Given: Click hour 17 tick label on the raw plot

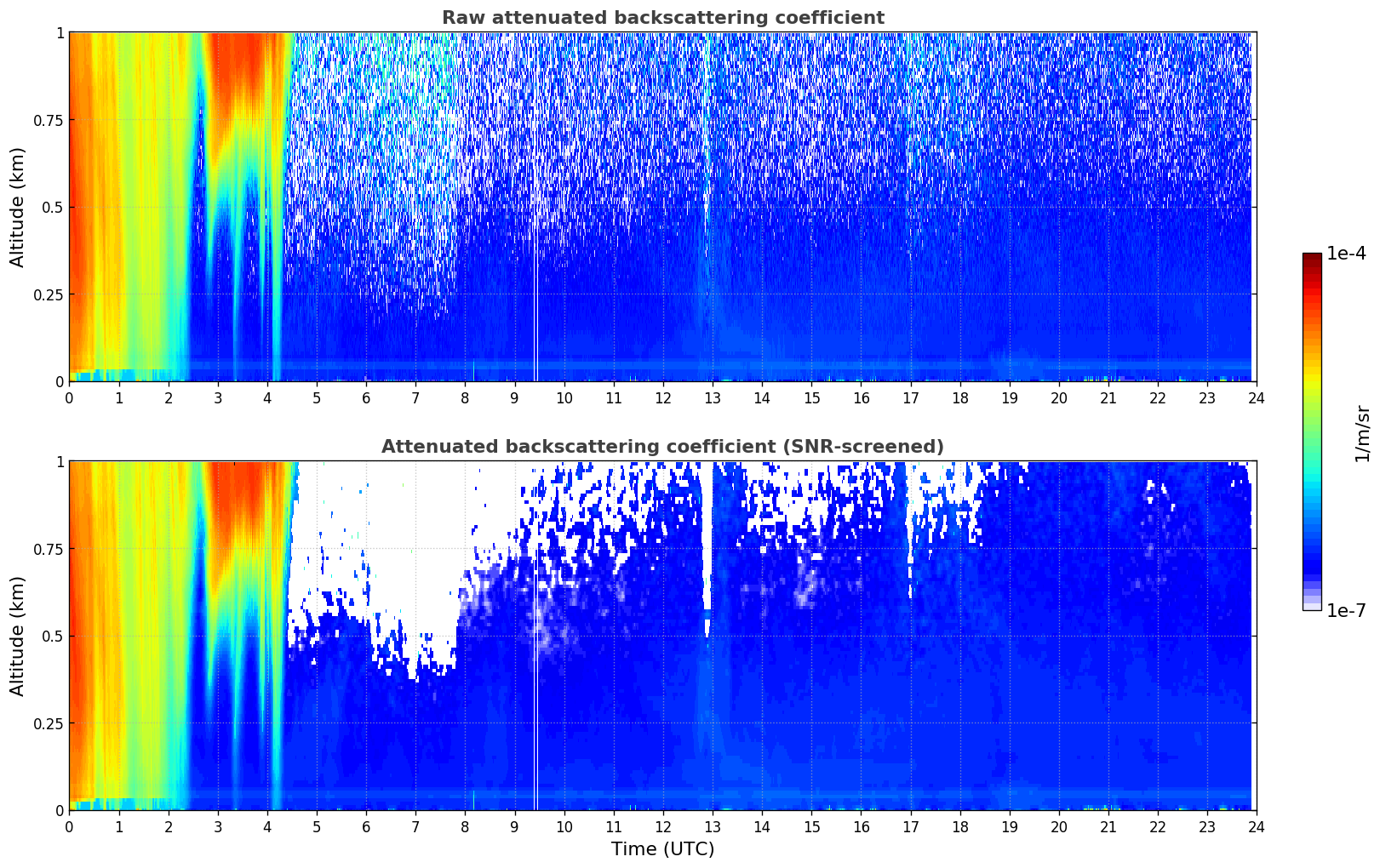Looking at the screenshot, I should tap(910, 397).
